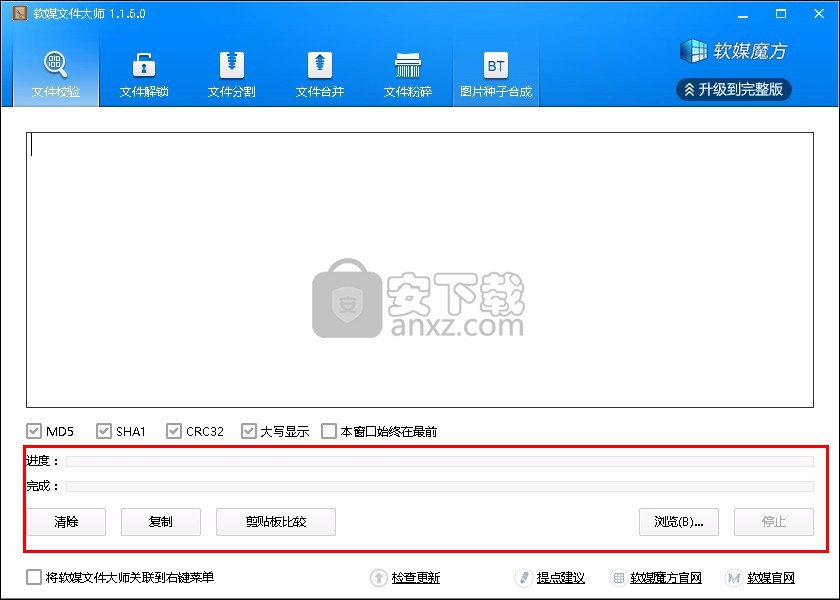Viewport: 840px width, 600px height.
Task: Click the 提点建议 pencil icon
Action: (523, 578)
